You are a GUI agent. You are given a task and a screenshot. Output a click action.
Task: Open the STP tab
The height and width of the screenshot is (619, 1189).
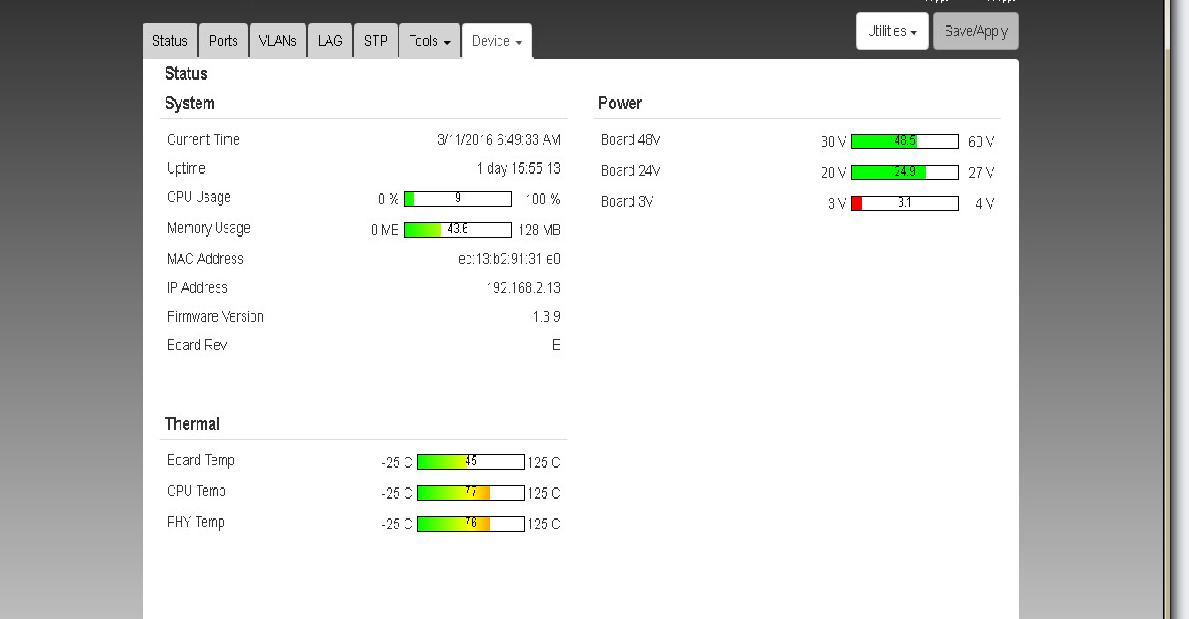pyautogui.click(x=375, y=41)
